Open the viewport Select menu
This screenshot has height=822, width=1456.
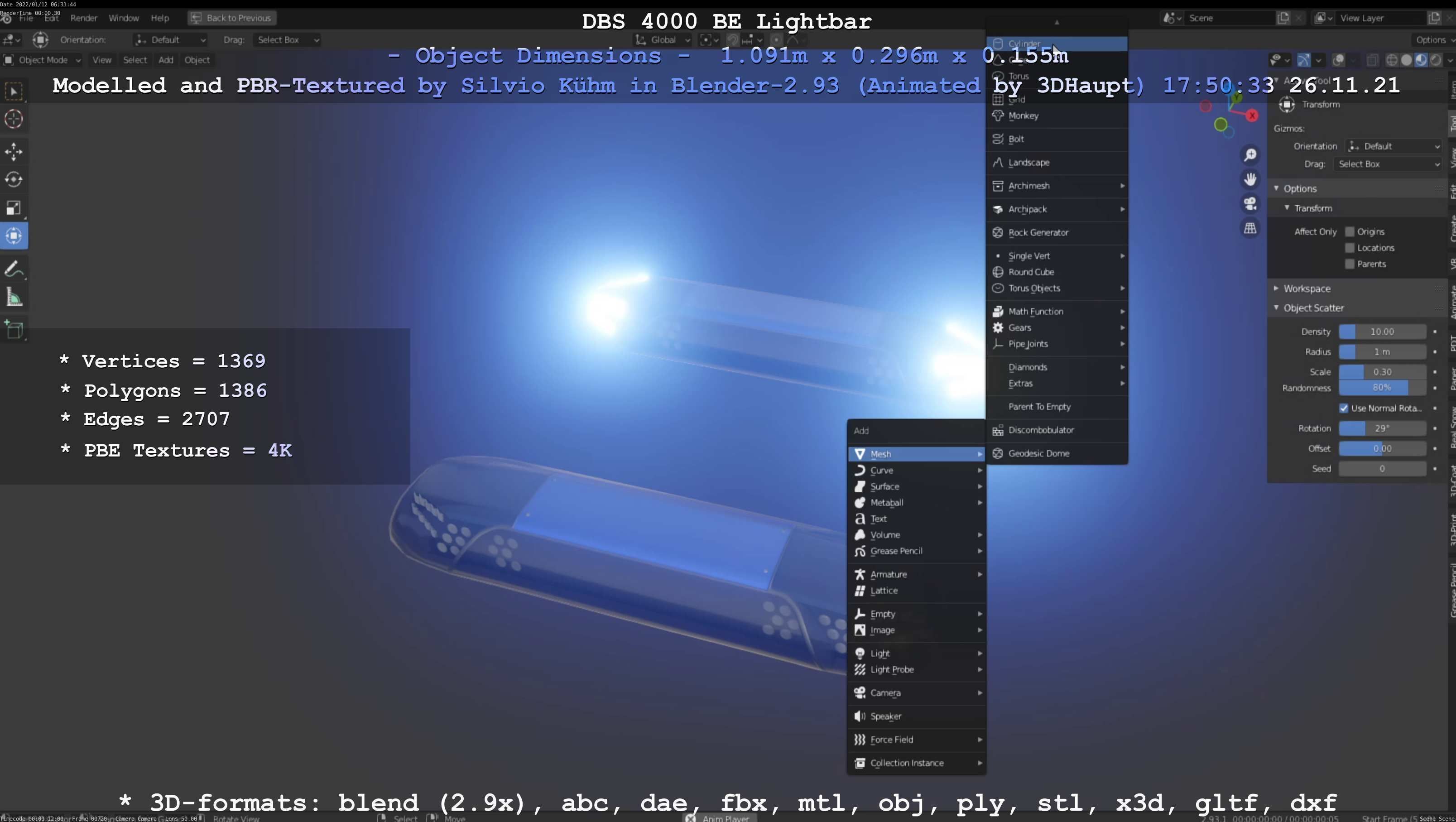135,60
